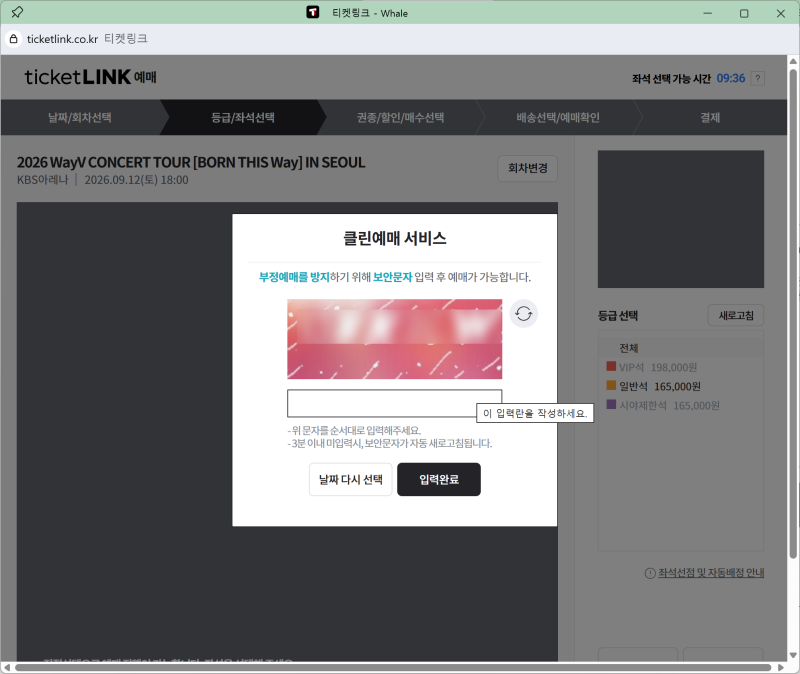Select the 배송선택/예매확인 step tab
Image resolution: width=800 pixels, height=674 pixels.
coord(558,117)
